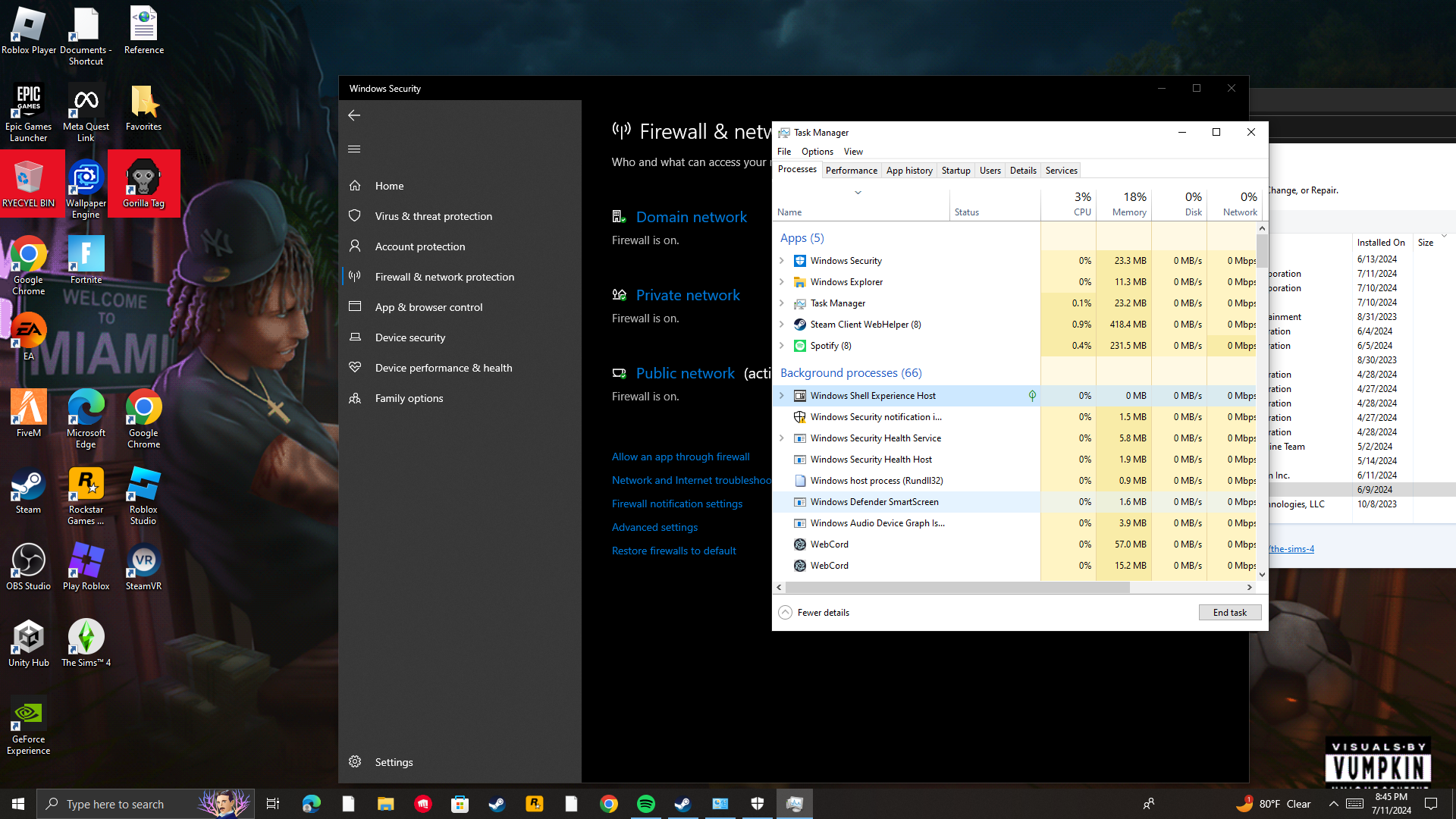Open Virus & threat protection shield icon

[354, 216]
